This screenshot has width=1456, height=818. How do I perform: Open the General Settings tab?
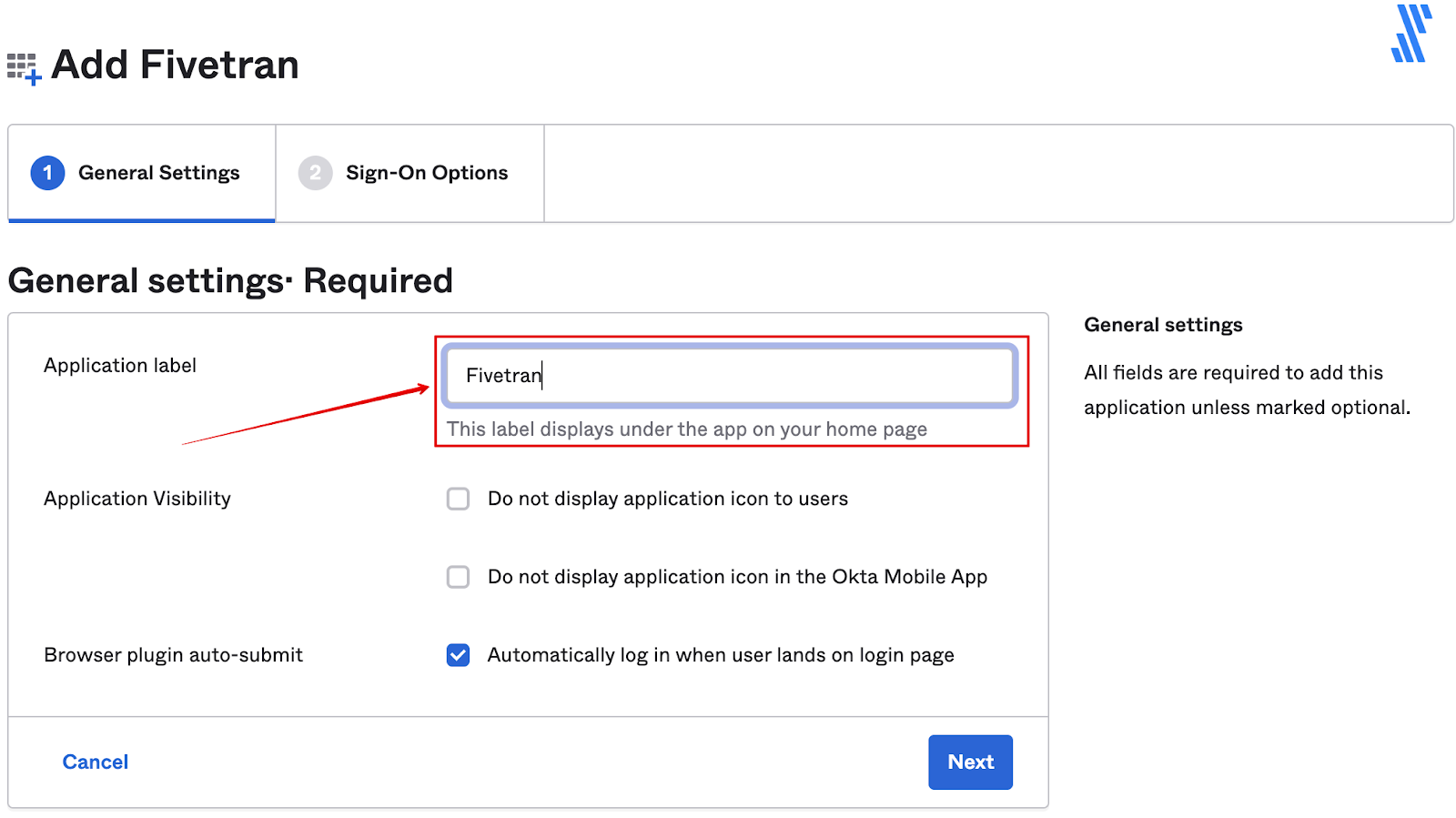pos(142,173)
